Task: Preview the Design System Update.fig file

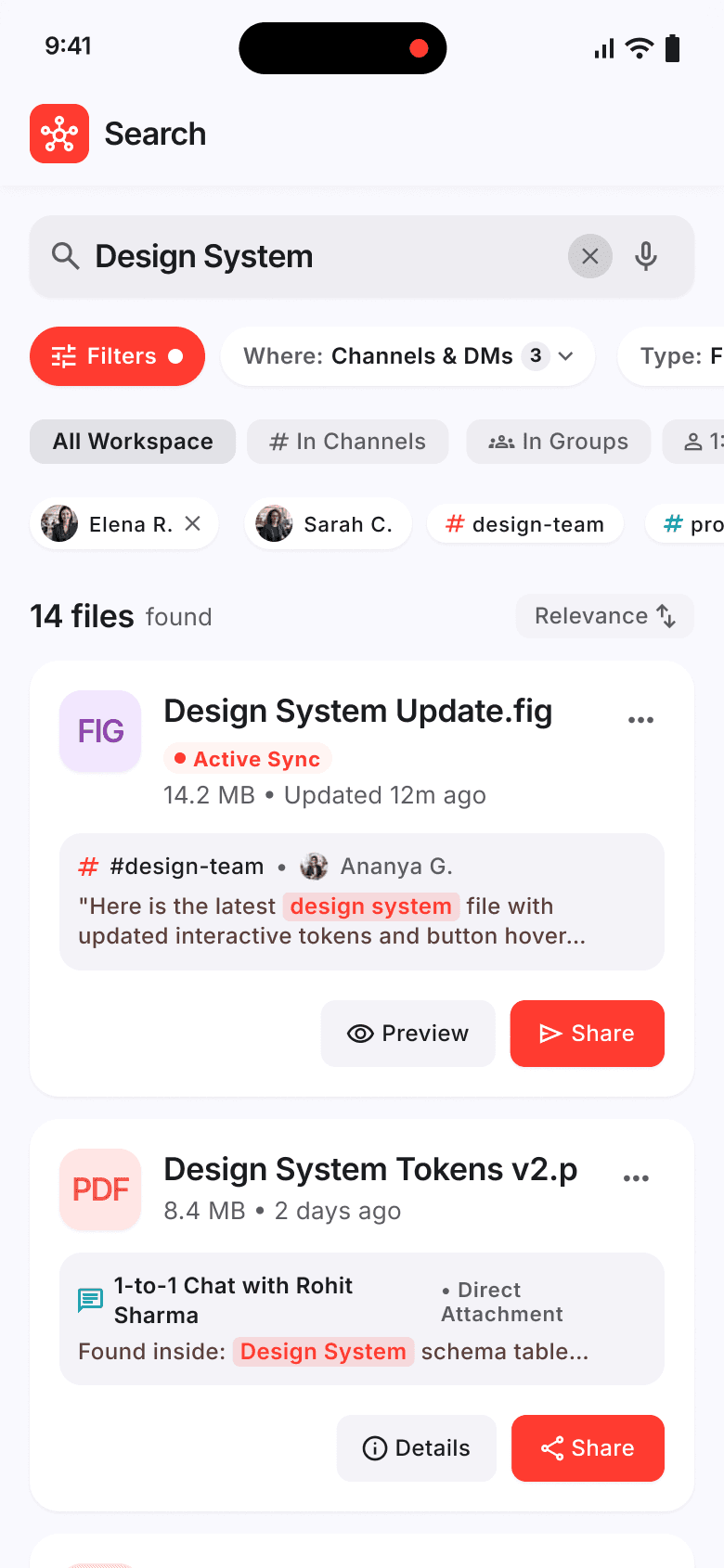Action: tap(408, 1034)
